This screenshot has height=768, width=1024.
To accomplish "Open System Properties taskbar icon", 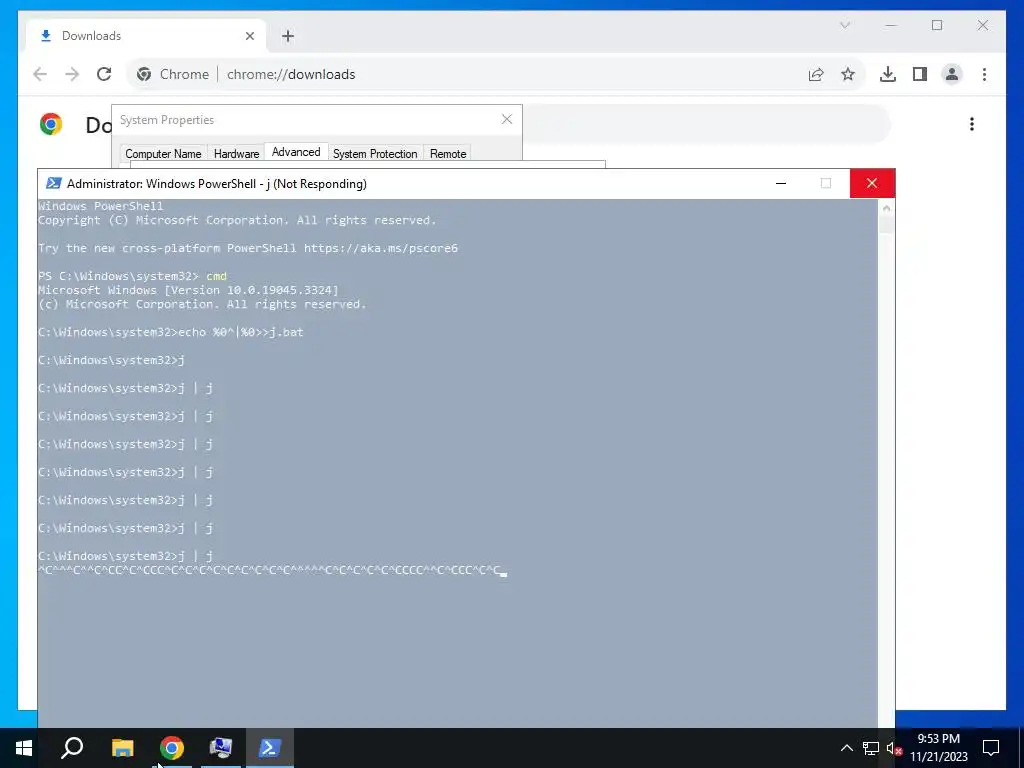I will click(x=221, y=748).
